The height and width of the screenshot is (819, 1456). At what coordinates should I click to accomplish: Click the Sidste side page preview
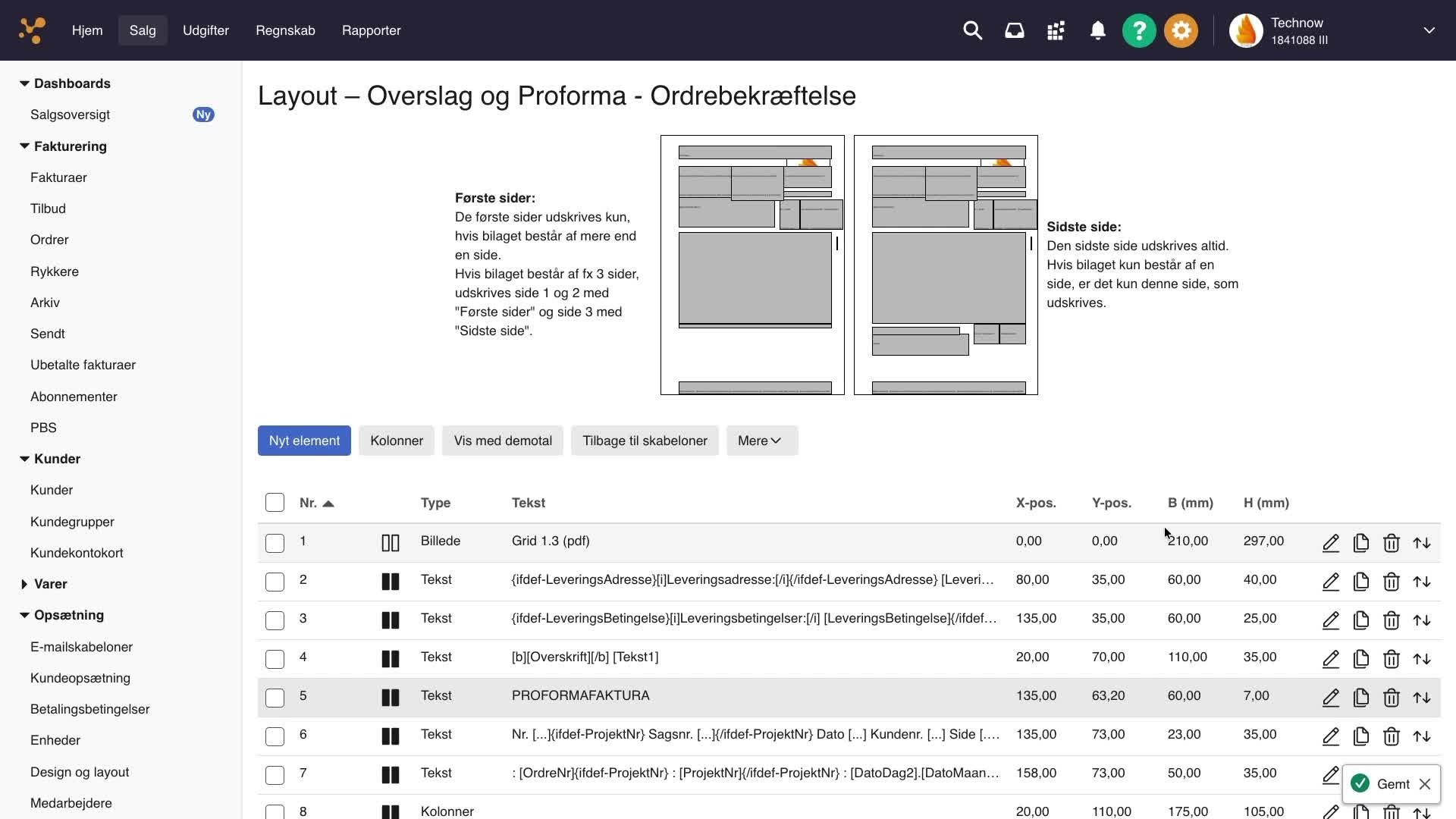click(946, 265)
